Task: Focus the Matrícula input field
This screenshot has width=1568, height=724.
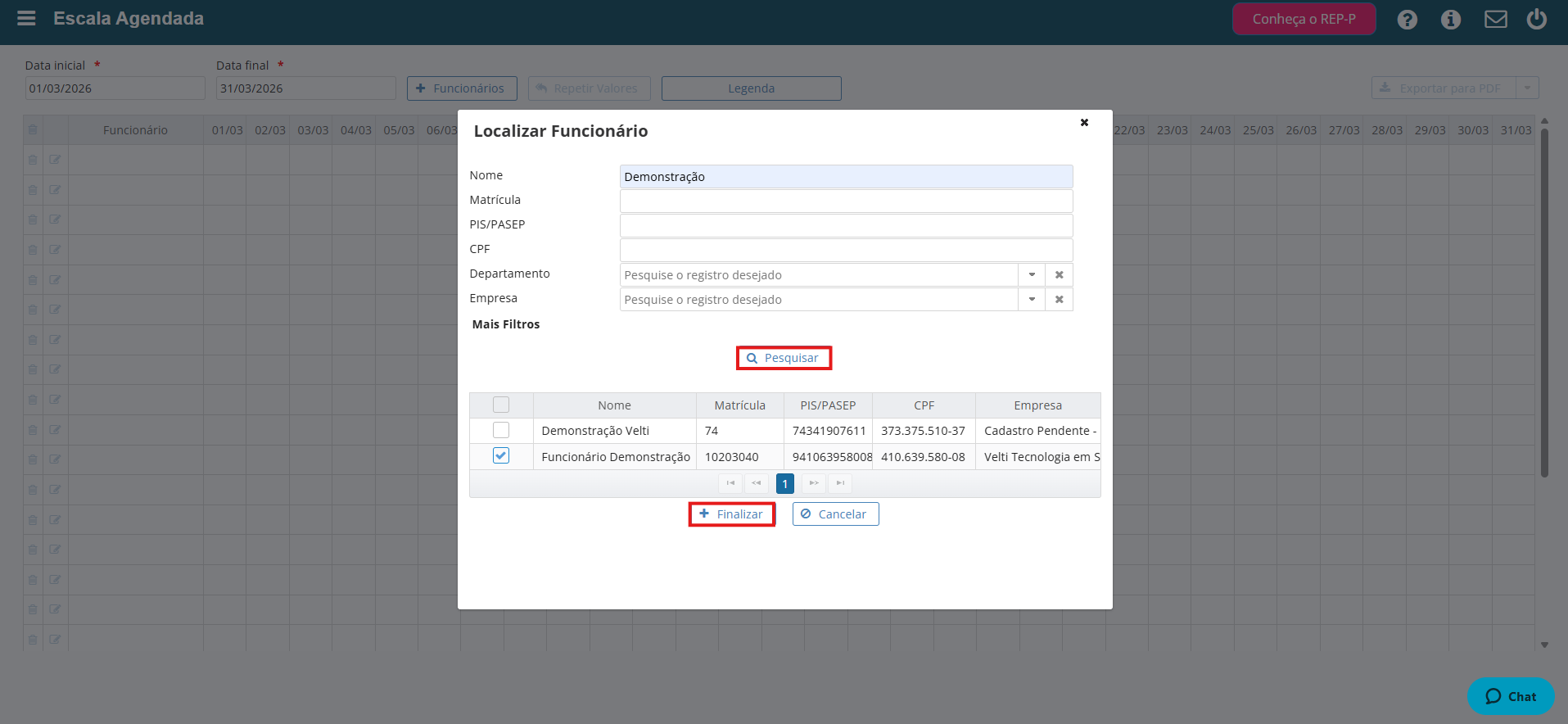Action: click(846, 201)
